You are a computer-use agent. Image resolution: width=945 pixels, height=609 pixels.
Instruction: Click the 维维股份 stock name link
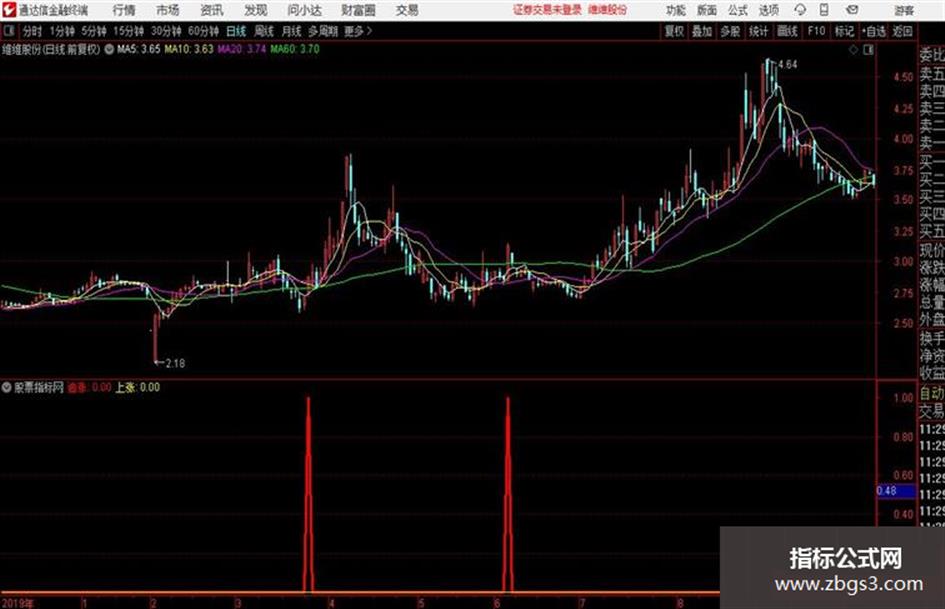point(608,10)
